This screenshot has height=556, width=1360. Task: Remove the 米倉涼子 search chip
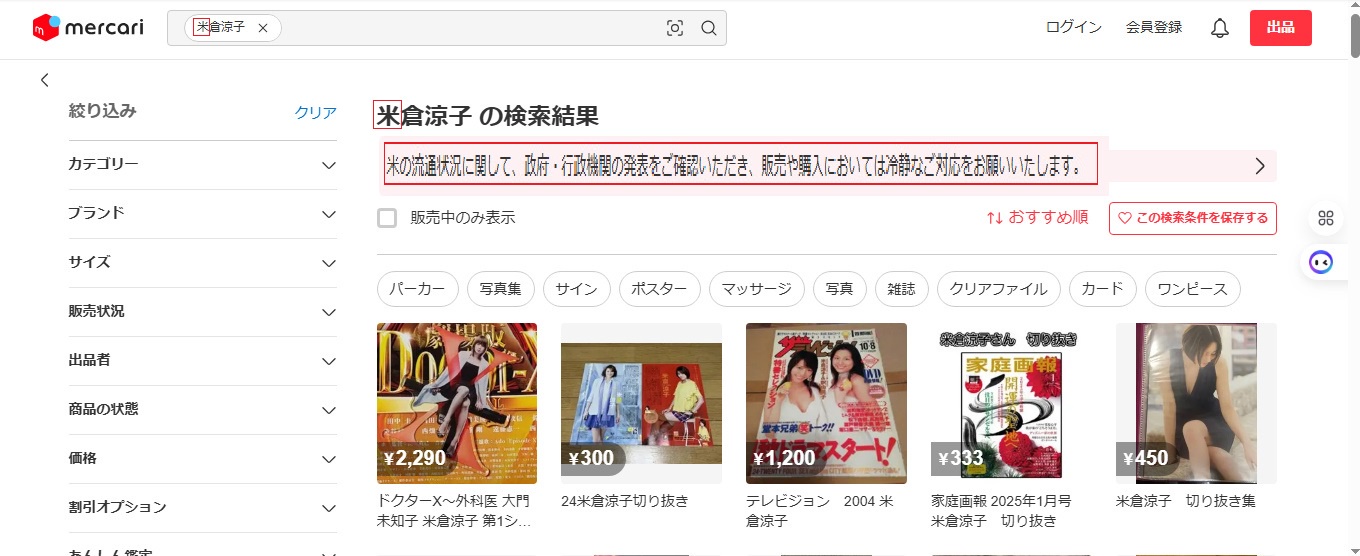(263, 28)
